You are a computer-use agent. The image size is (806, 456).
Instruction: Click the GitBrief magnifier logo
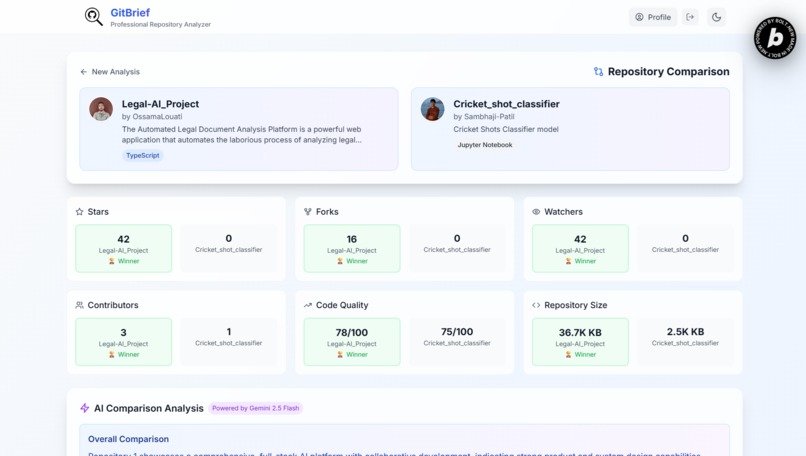[94, 16]
